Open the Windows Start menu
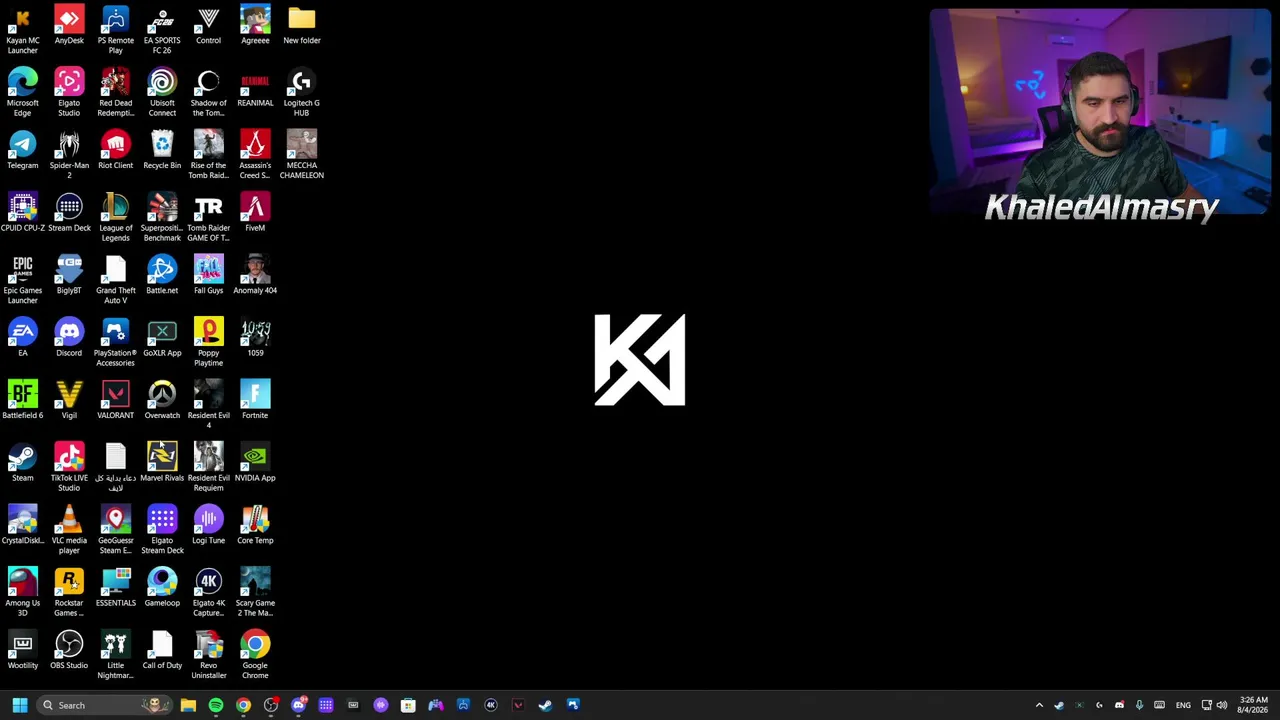1280x720 pixels. (20, 705)
